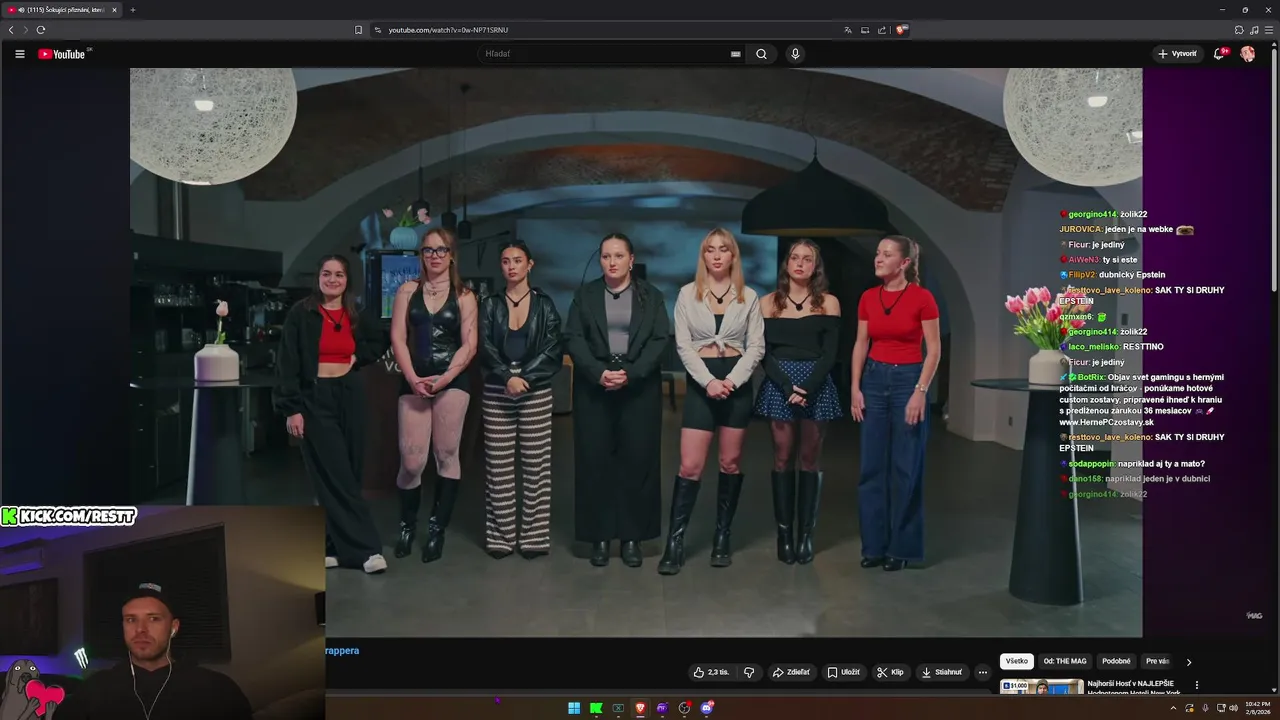1280x720 pixels.
Task: Create a clip with Klip button
Action: point(890,672)
